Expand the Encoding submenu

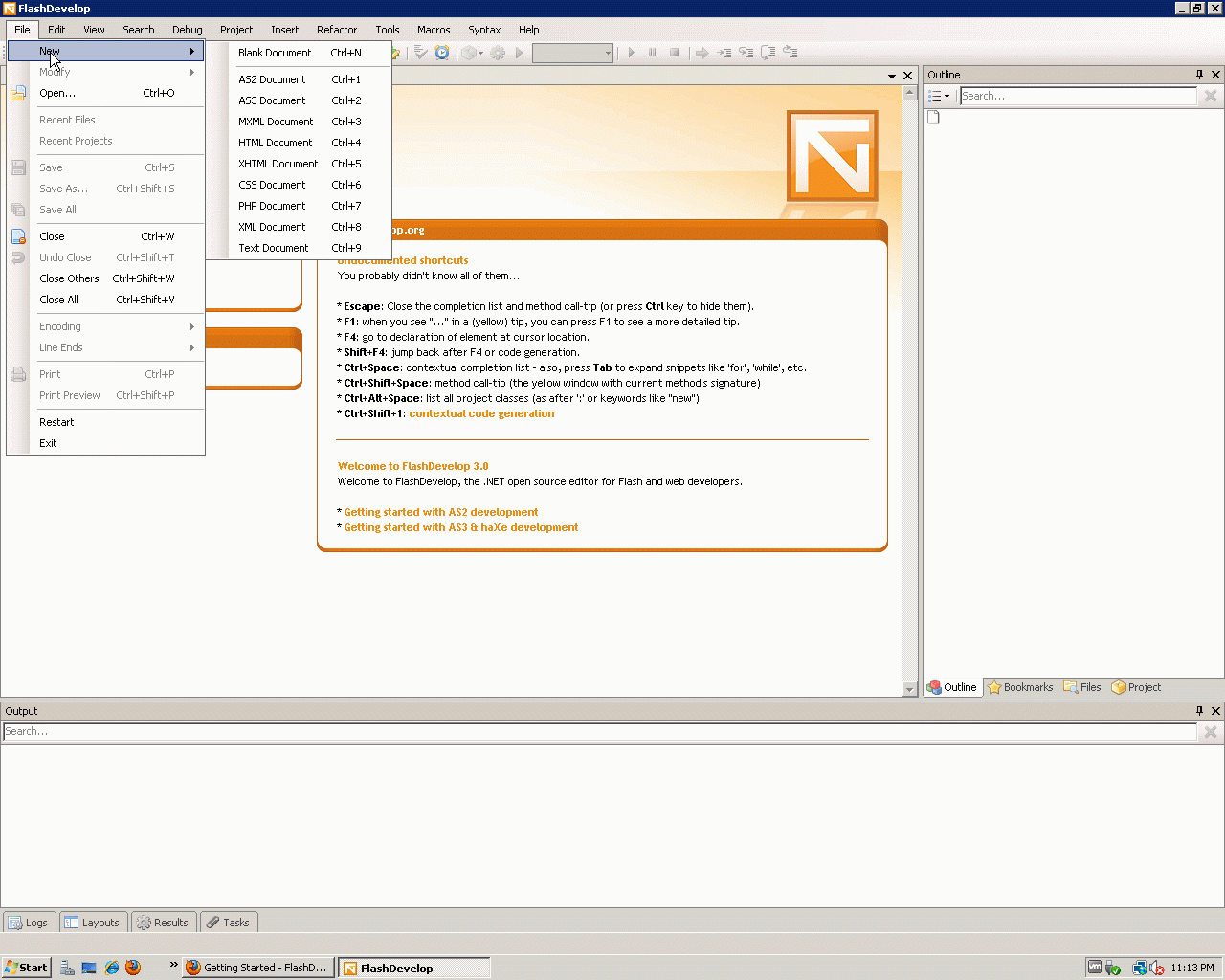(x=105, y=326)
